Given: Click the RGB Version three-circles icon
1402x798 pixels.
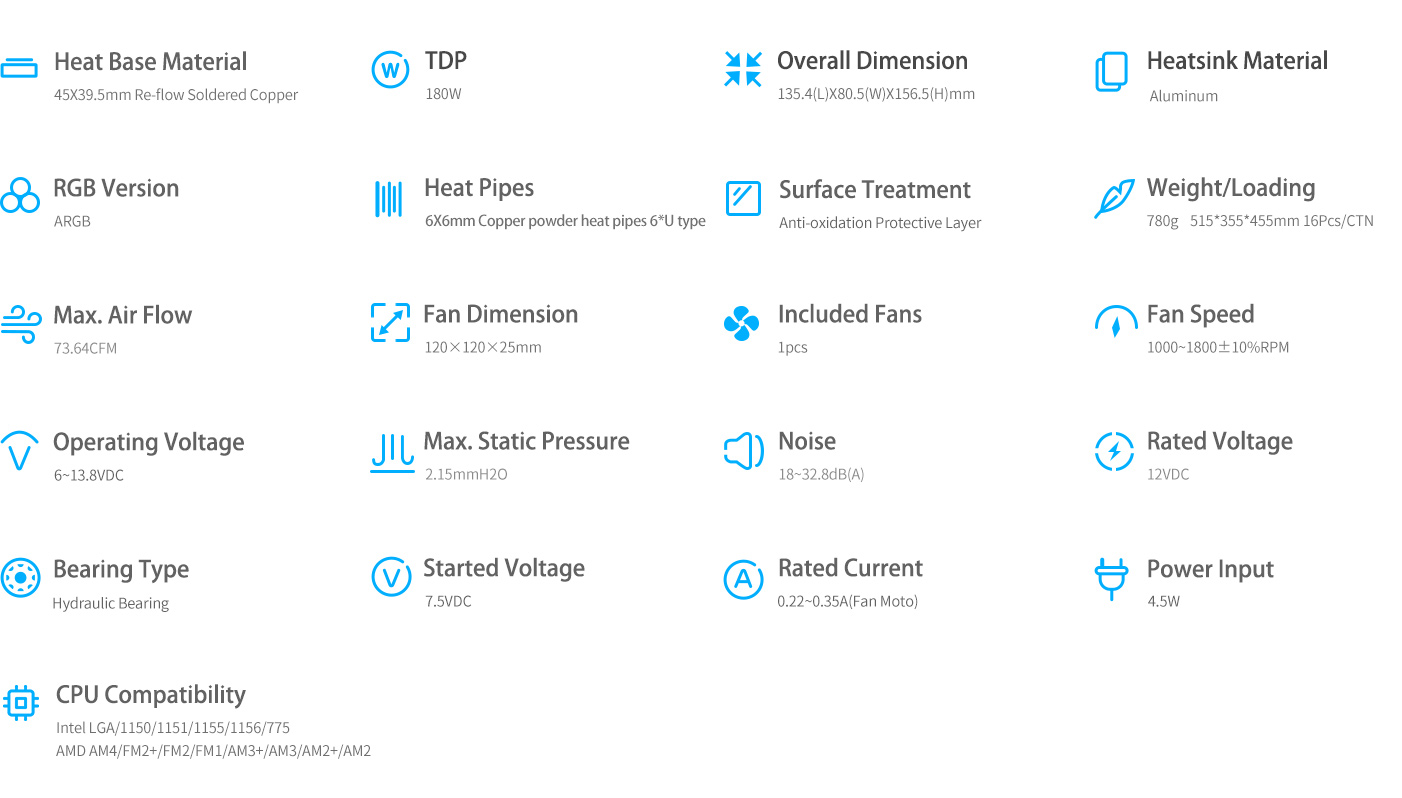Looking at the screenshot, I should 20,195.
